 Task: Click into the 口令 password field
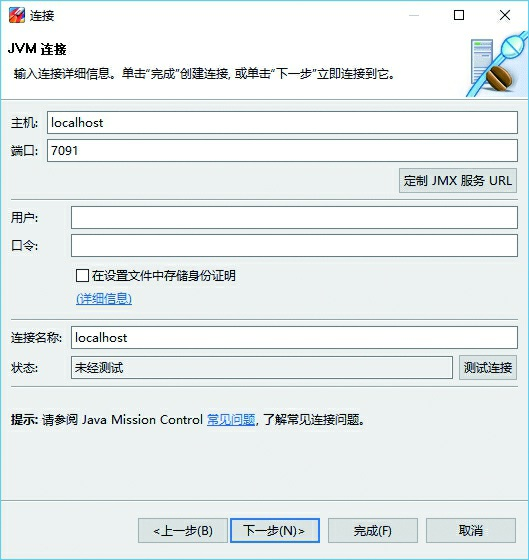click(294, 245)
